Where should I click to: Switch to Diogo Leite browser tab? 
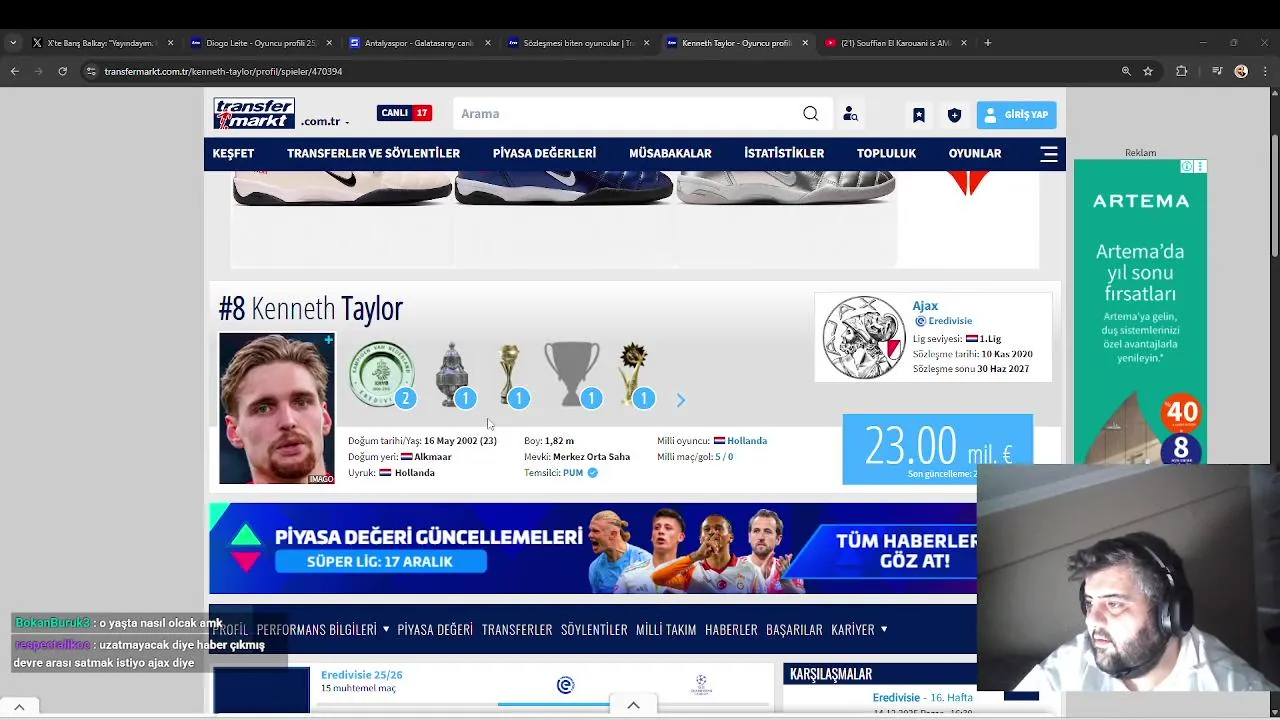(260, 43)
